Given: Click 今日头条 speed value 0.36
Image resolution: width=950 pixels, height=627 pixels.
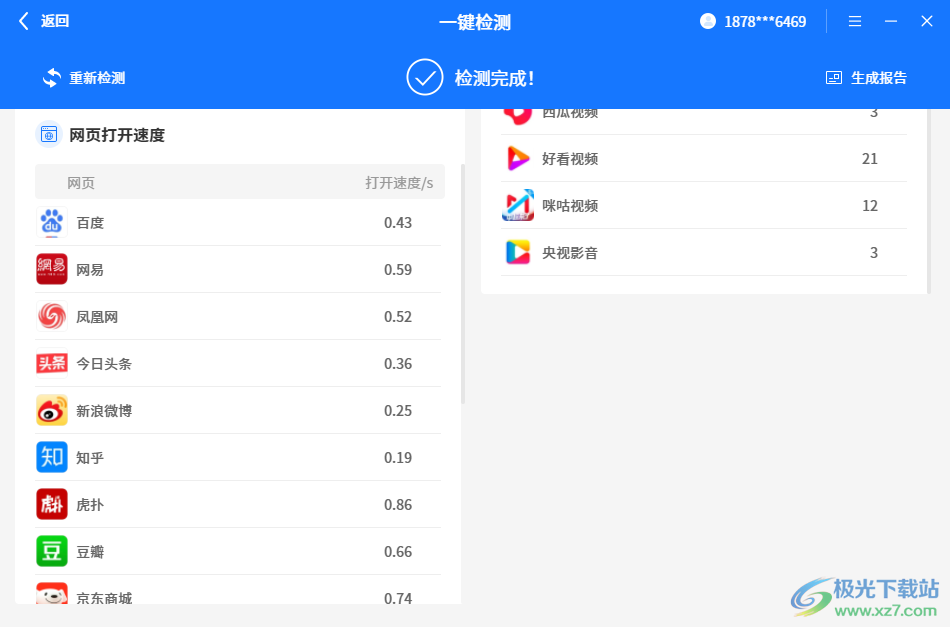Looking at the screenshot, I should [398, 363].
